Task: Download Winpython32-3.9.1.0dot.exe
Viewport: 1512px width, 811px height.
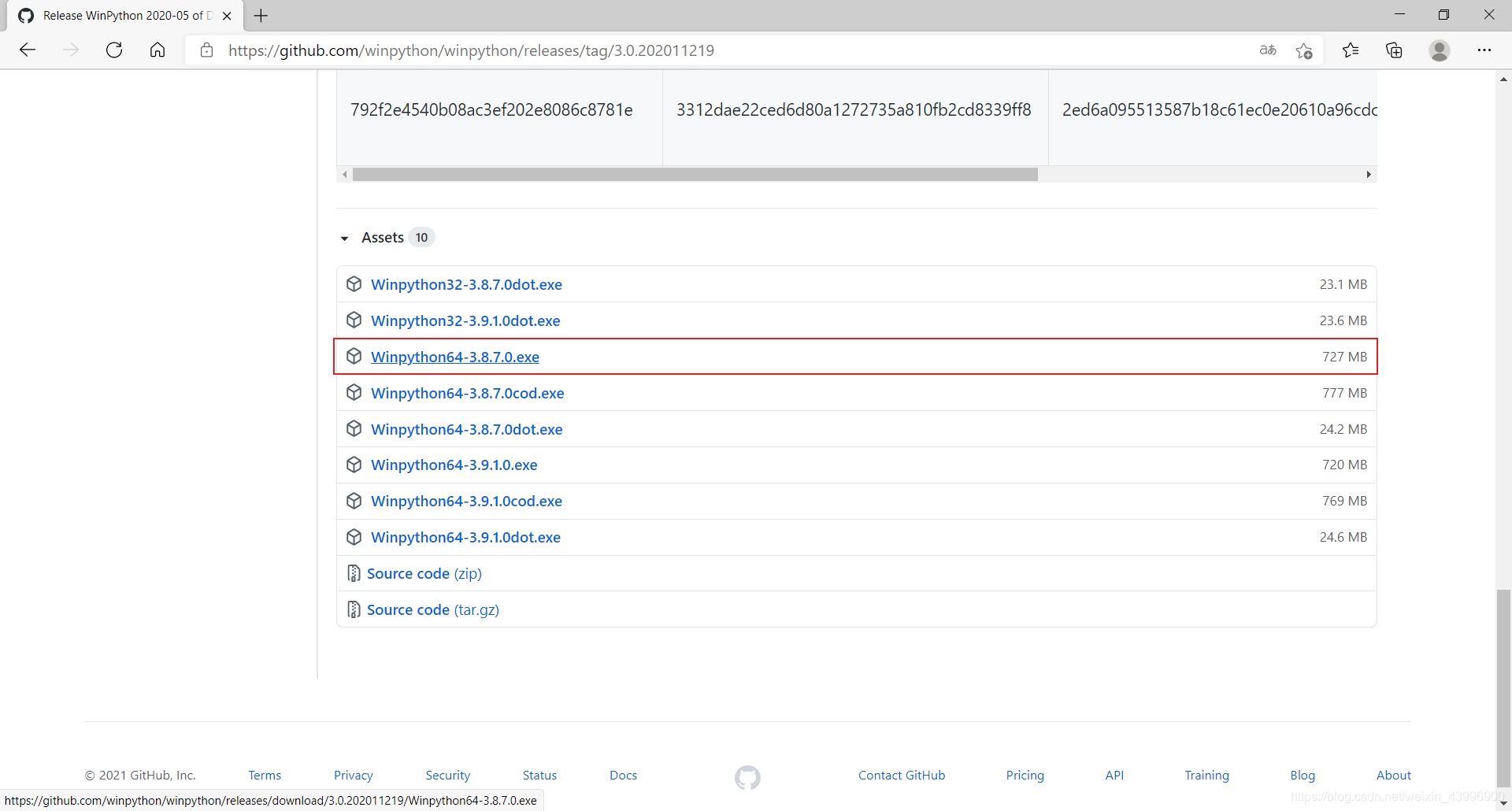Action: pyautogui.click(x=465, y=320)
